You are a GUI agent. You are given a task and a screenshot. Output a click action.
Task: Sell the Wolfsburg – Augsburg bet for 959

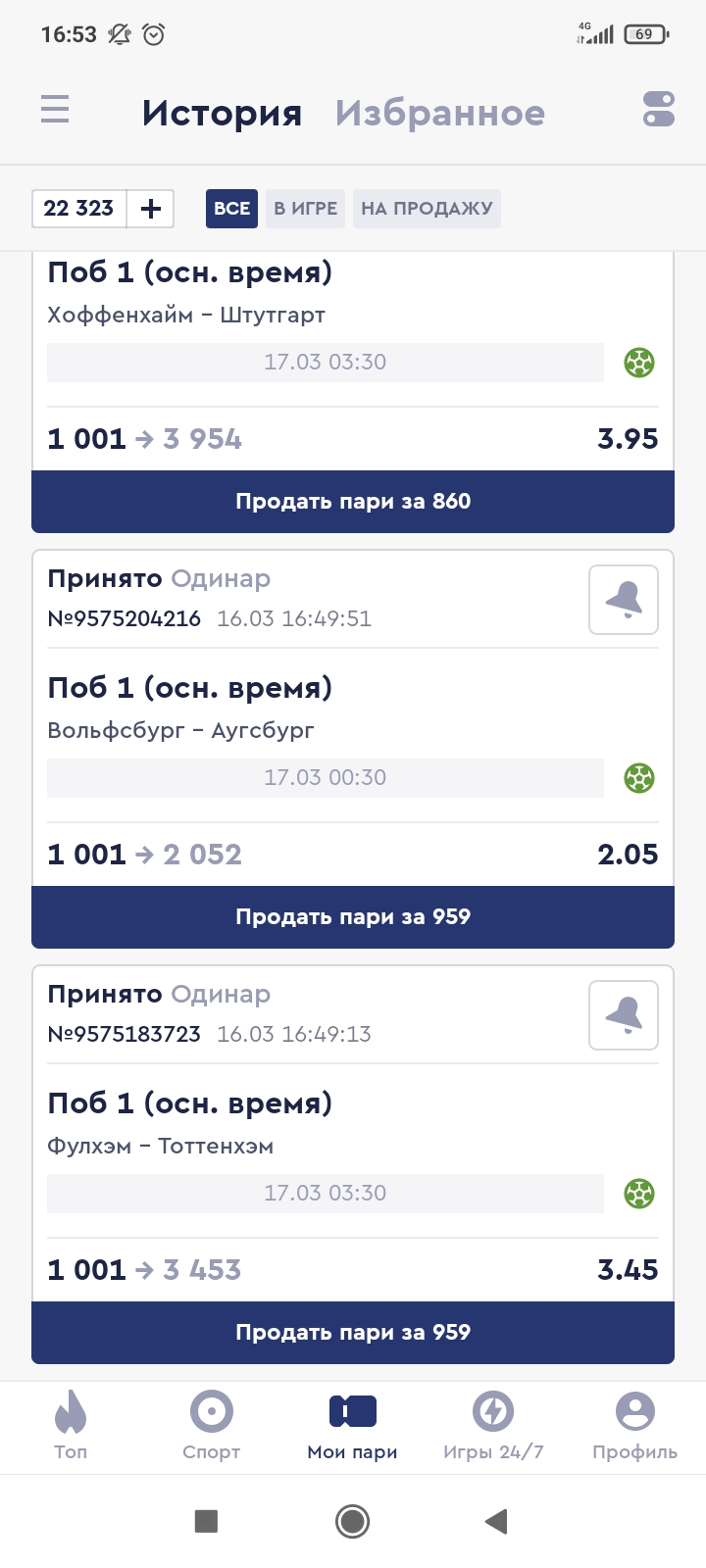pyautogui.click(x=353, y=917)
